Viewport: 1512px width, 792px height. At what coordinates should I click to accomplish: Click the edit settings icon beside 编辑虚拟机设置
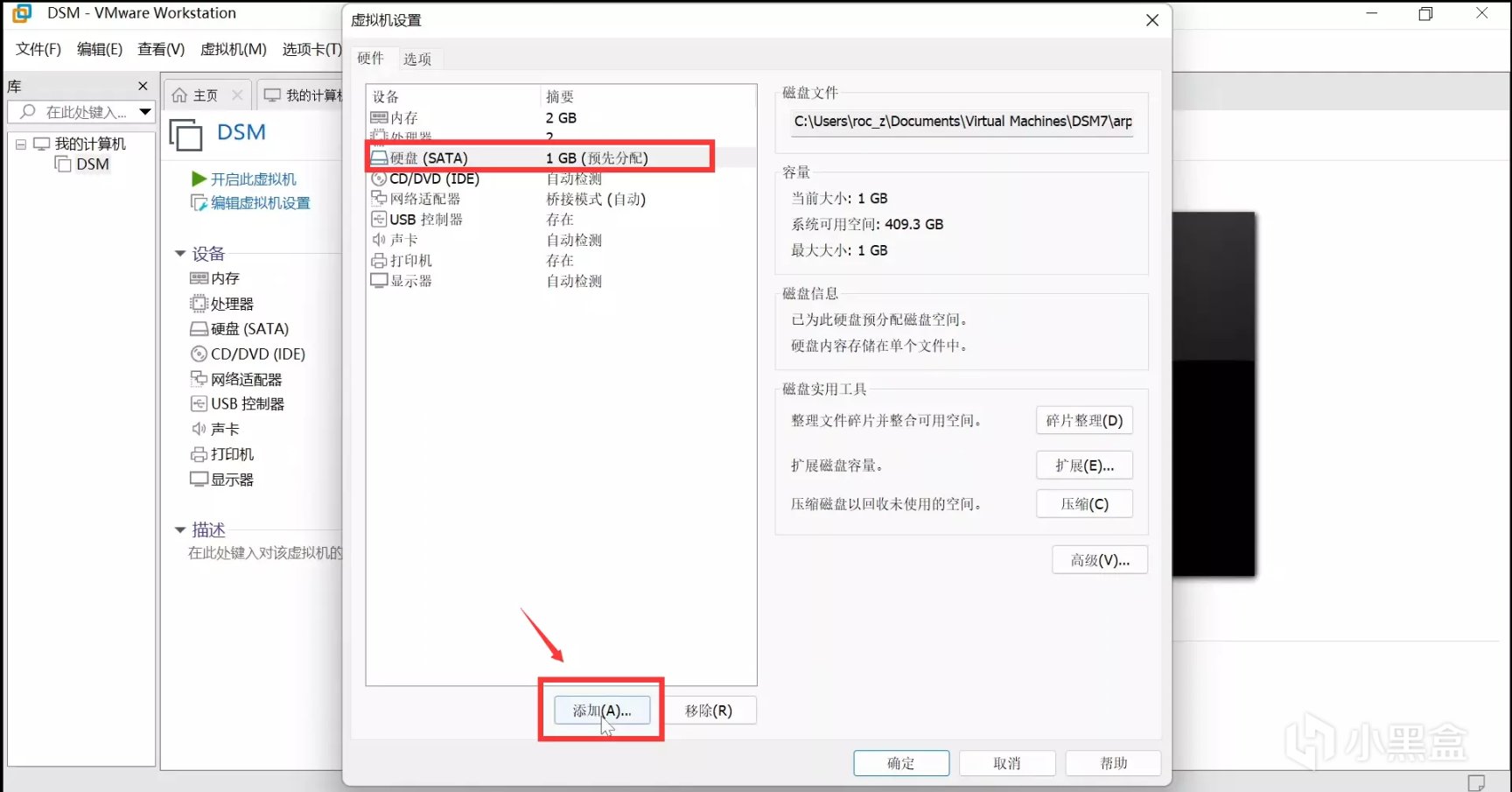[199, 203]
